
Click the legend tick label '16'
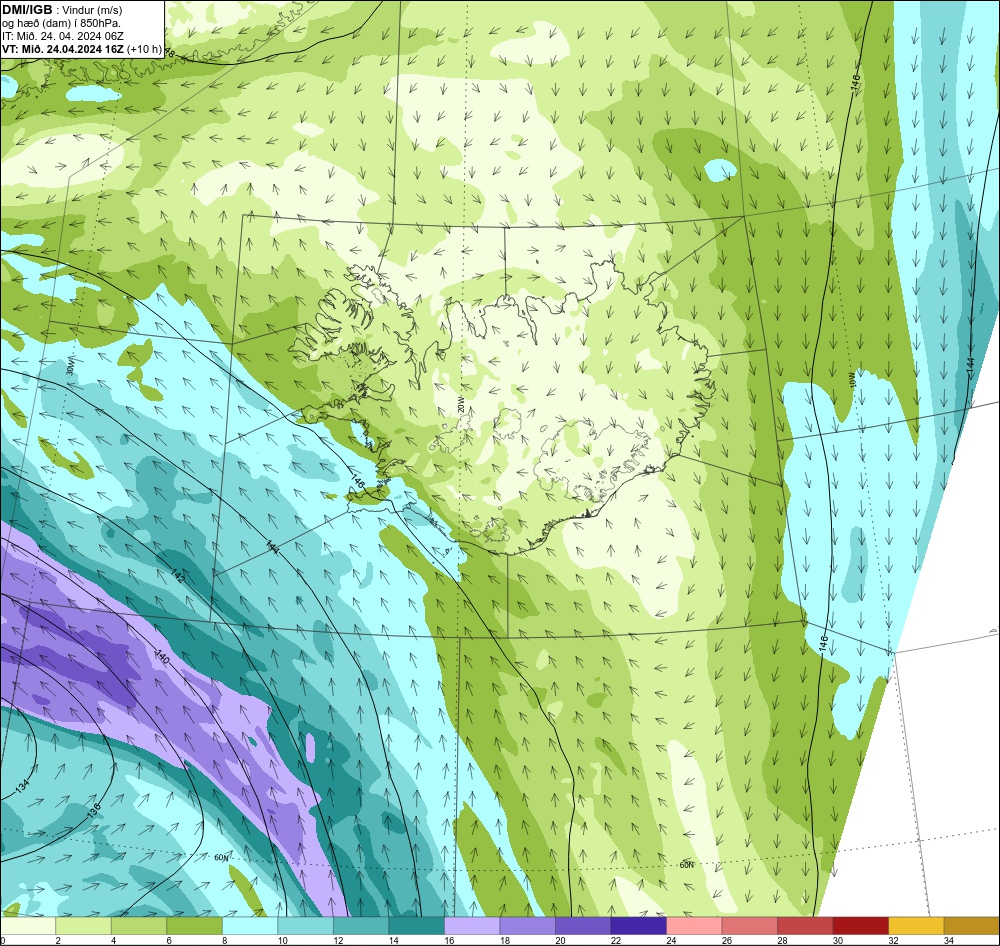(449, 940)
